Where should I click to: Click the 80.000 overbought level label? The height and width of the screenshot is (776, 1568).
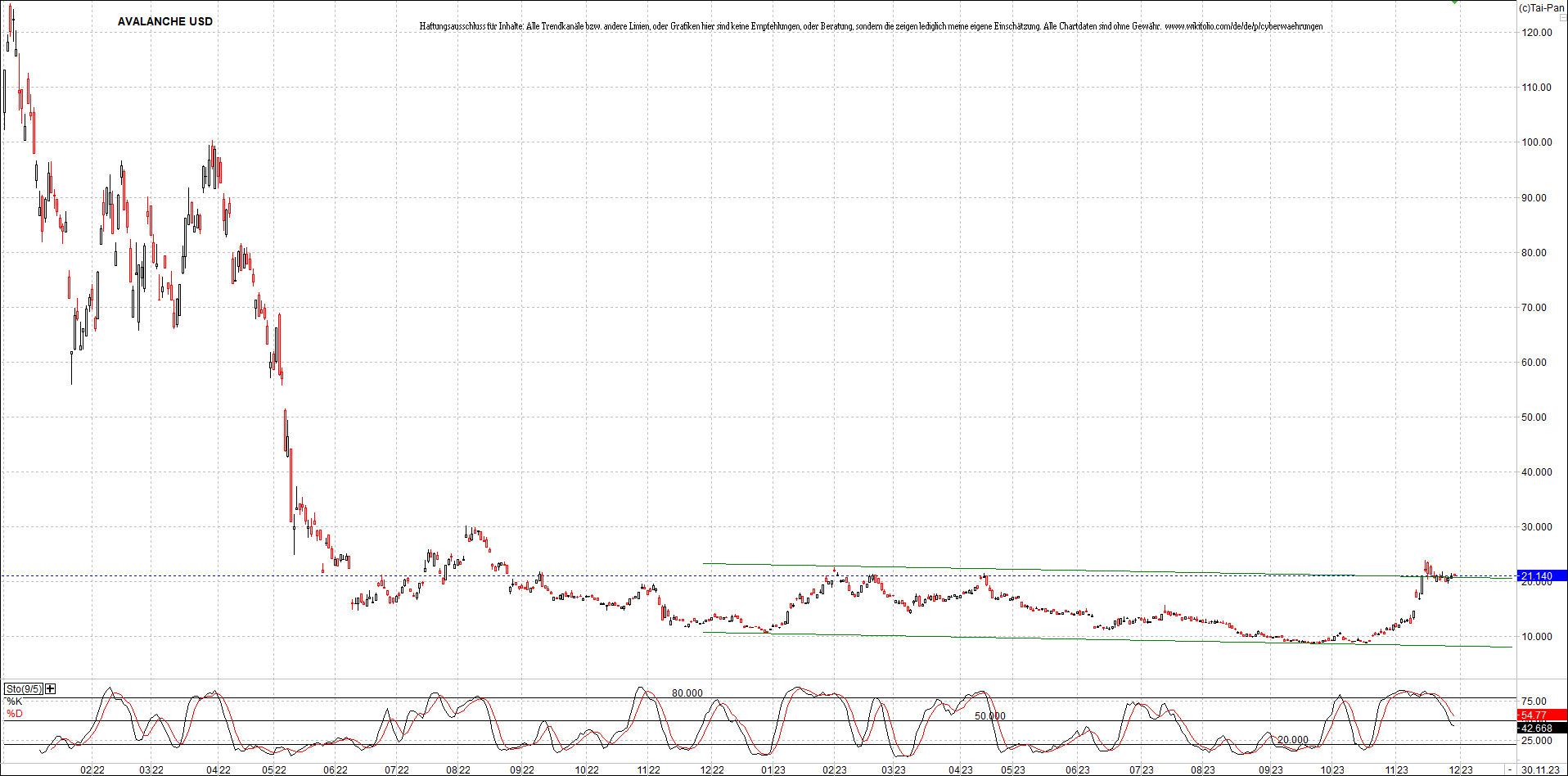687,693
